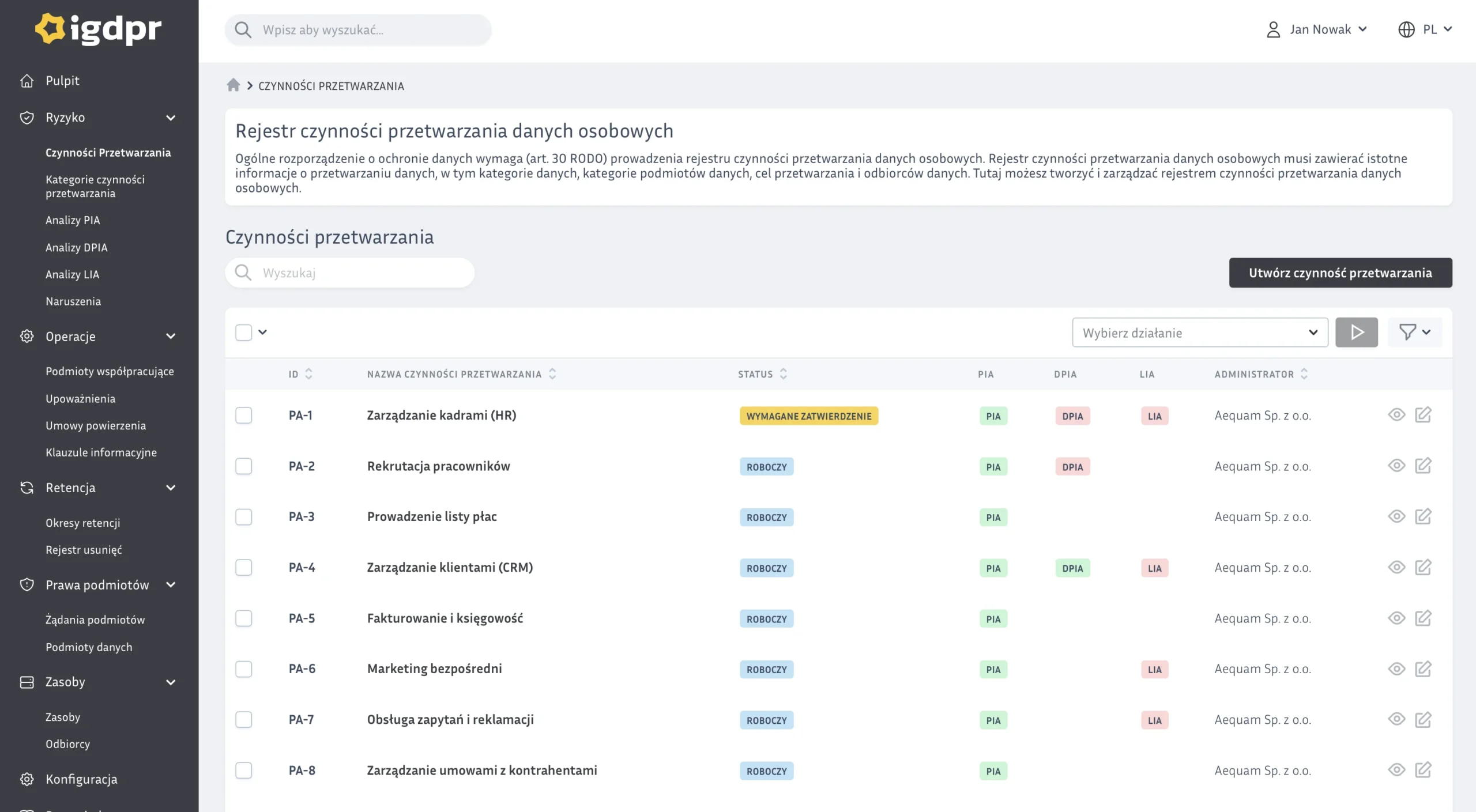Click the igdpr logo

coord(99,29)
